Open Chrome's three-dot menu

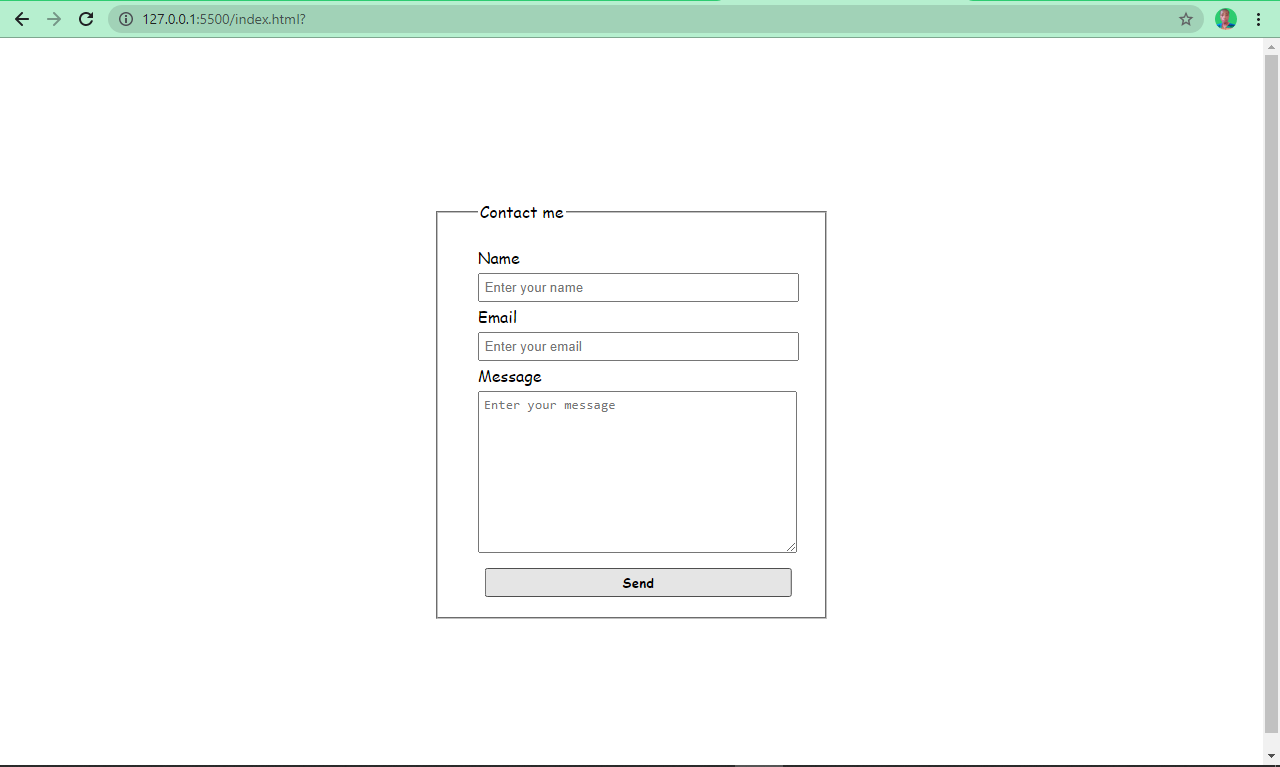pyautogui.click(x=1258, y=19)
